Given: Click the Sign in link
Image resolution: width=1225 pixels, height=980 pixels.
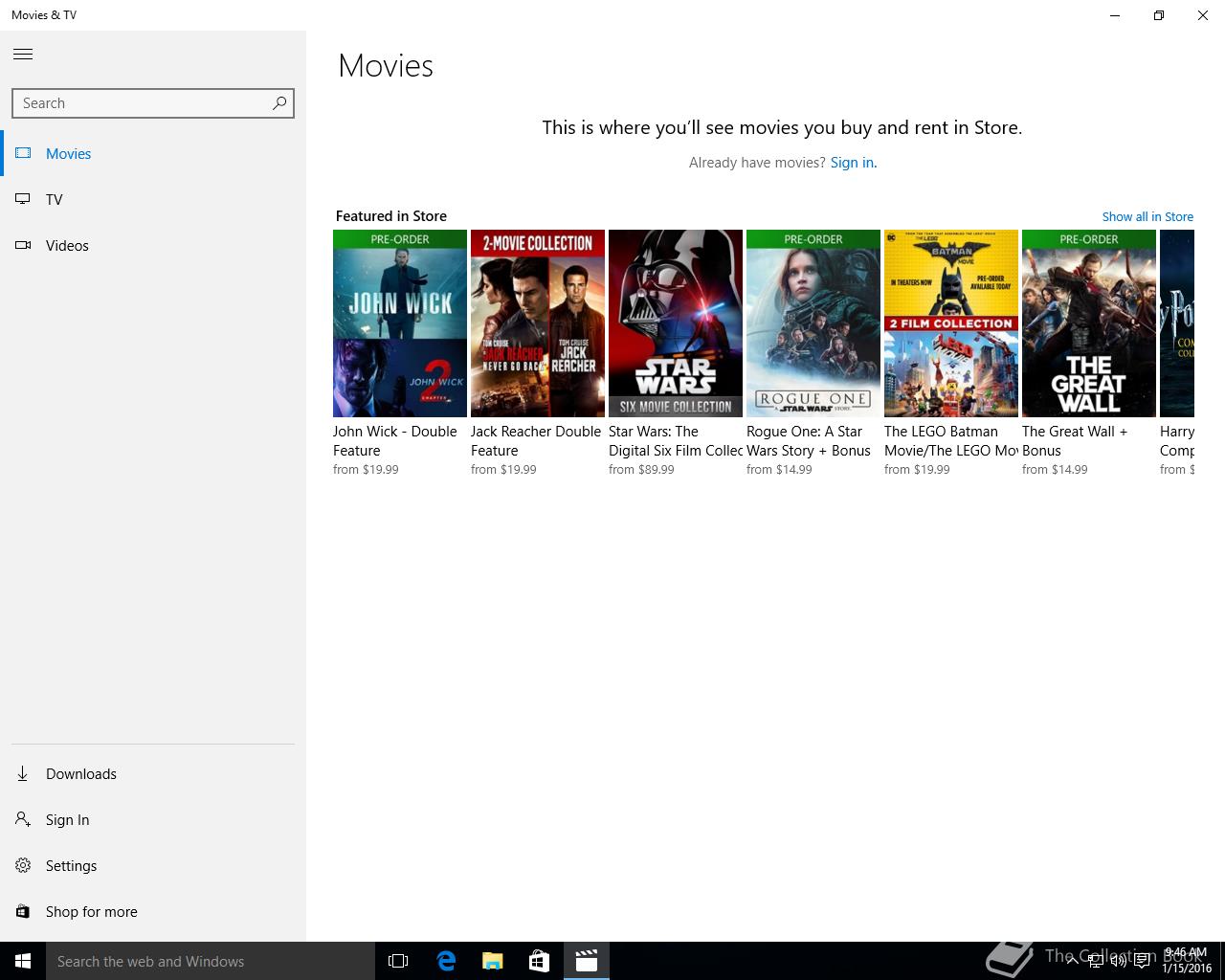Looking at the screenshot, I should 853,163.
